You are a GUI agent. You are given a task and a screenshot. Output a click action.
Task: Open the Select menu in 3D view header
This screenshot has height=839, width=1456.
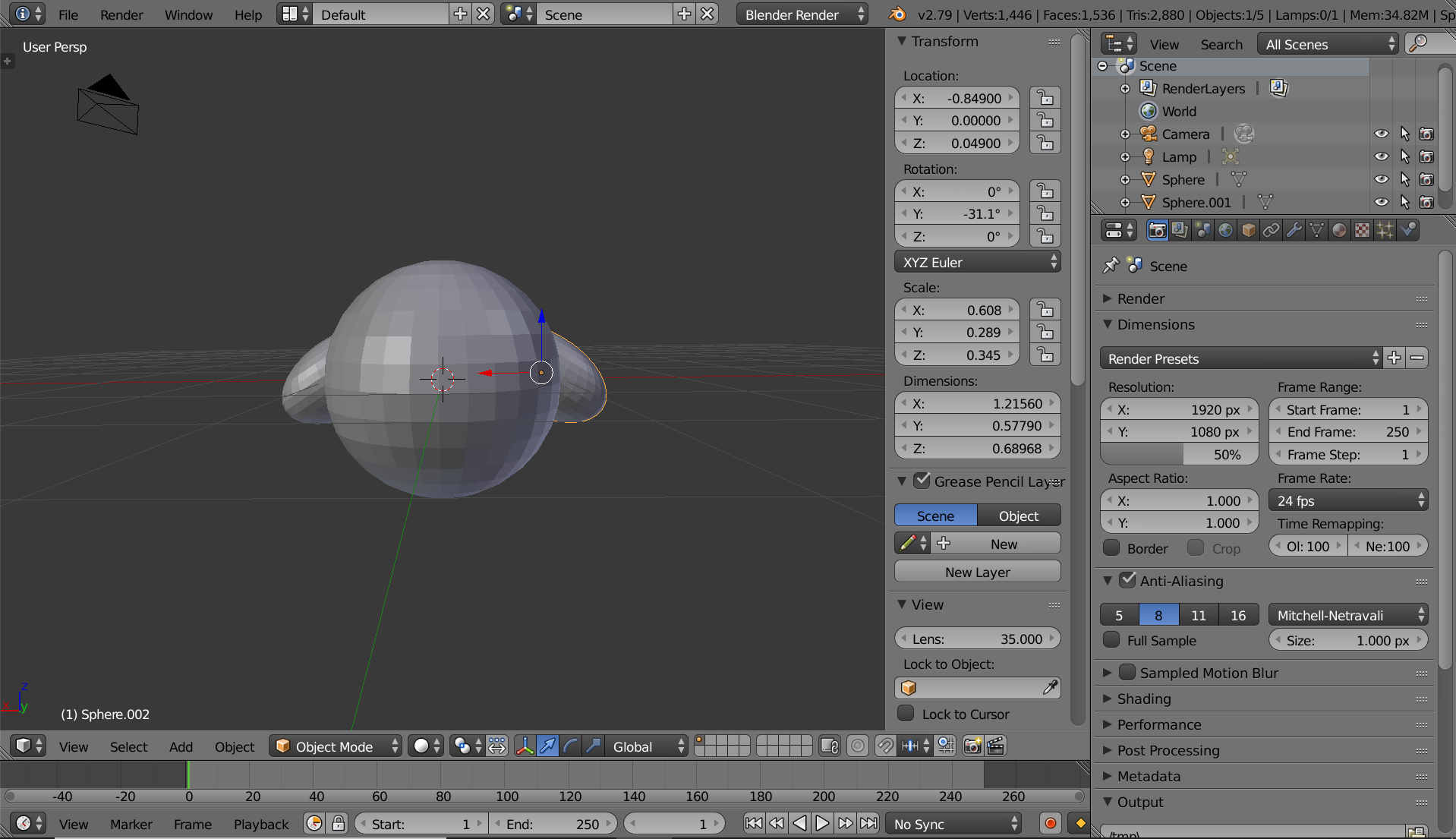[128, 746]
